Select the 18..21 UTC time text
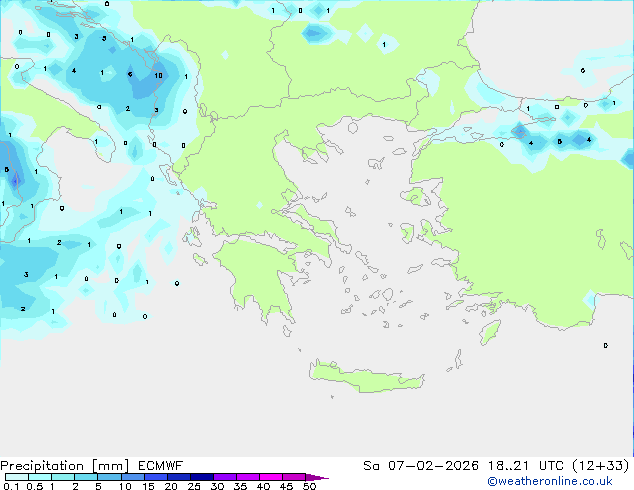 tap(525, 466)
